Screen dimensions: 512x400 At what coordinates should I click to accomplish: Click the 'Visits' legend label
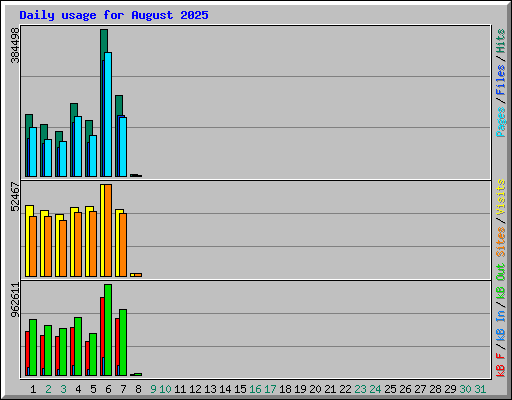point(501,197)
